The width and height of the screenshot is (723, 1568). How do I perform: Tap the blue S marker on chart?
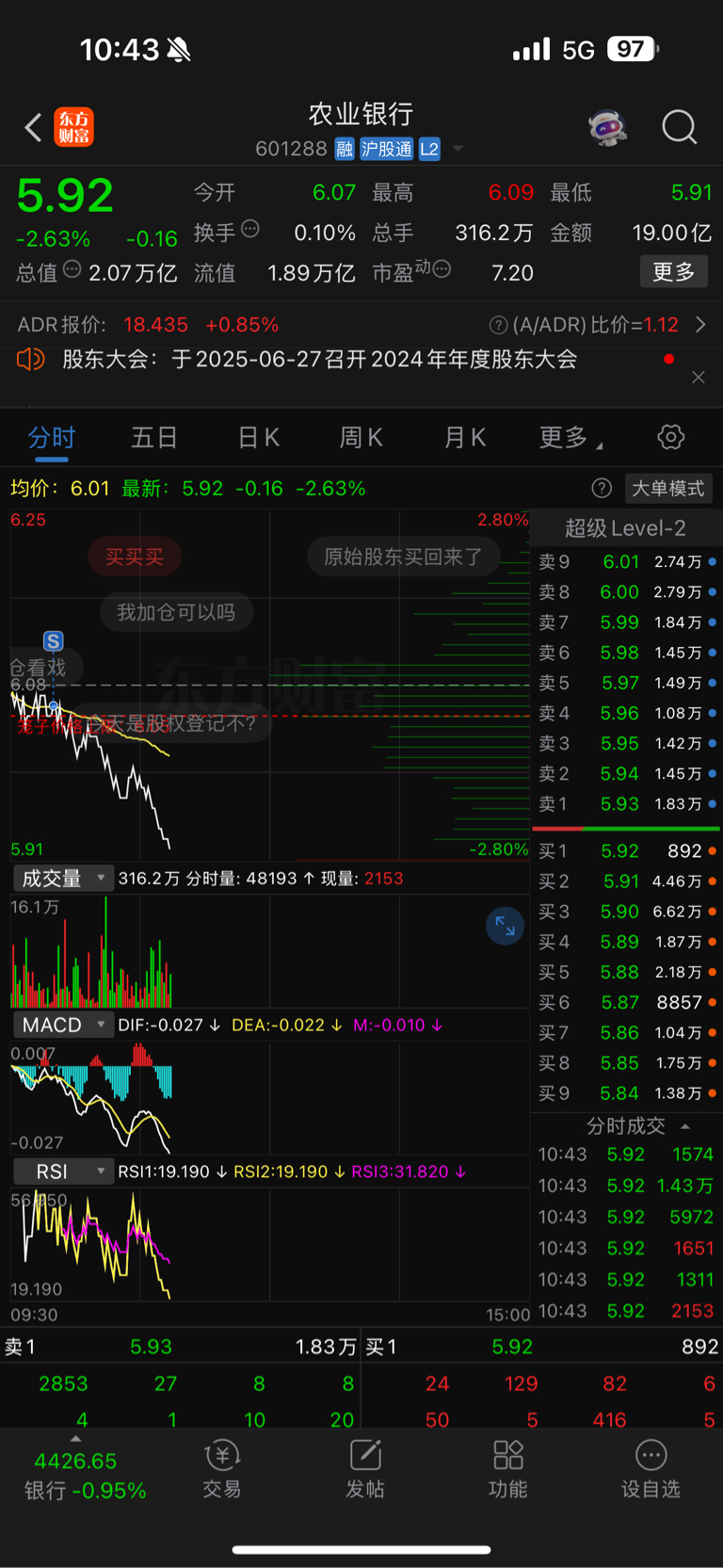coord(53,641)
